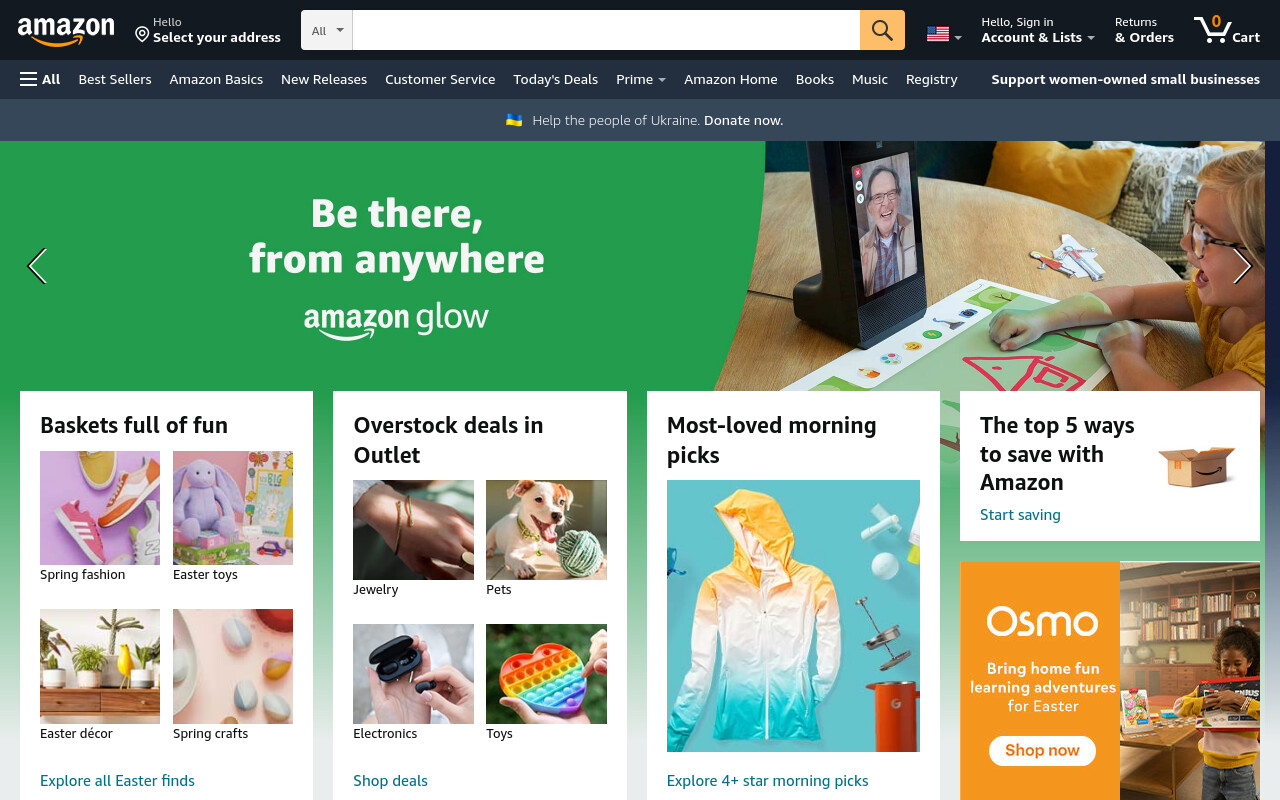
Task: Follow the Donate now link
Action: coord(743,120)
